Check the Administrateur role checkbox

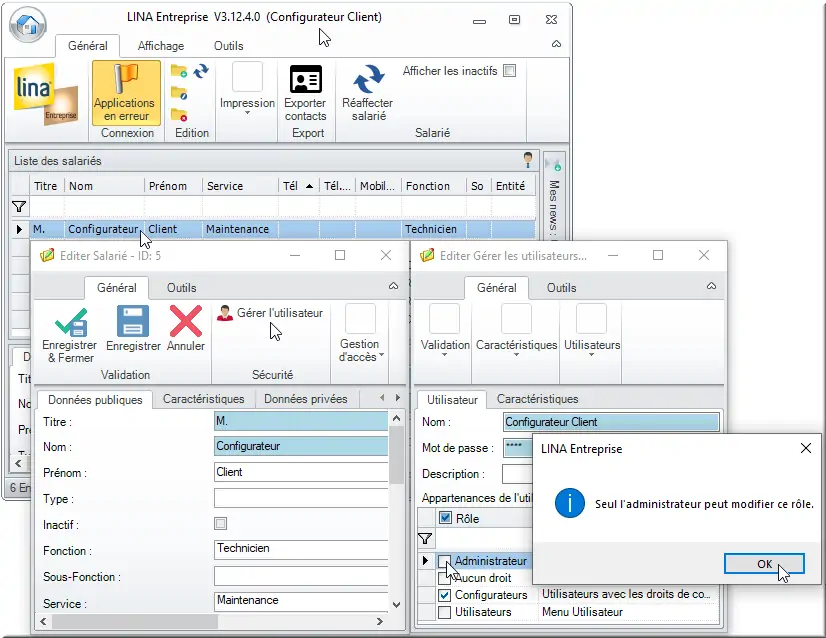point(445,561)
